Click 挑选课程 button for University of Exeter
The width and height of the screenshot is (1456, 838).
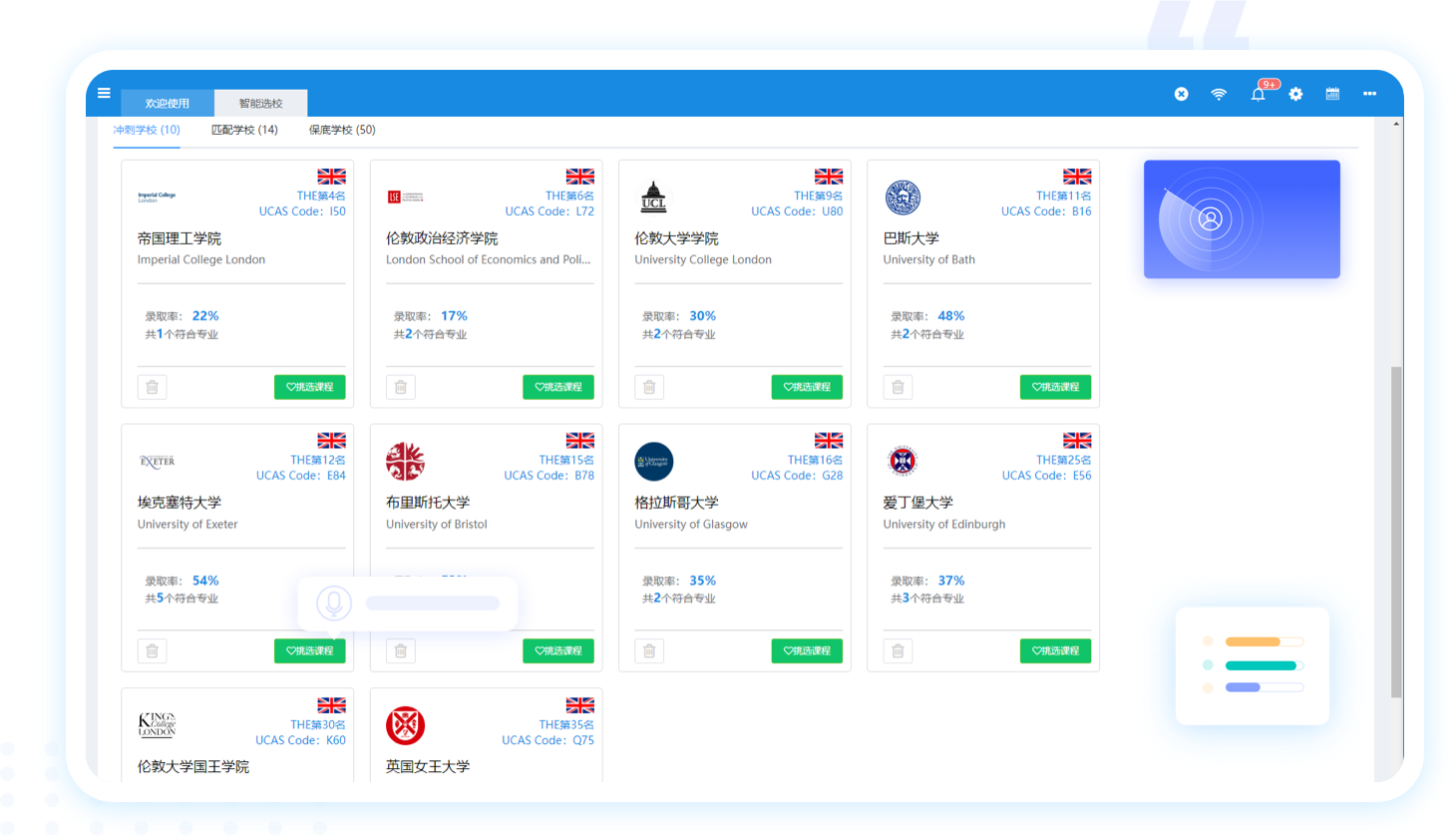[x=310, y=651]
